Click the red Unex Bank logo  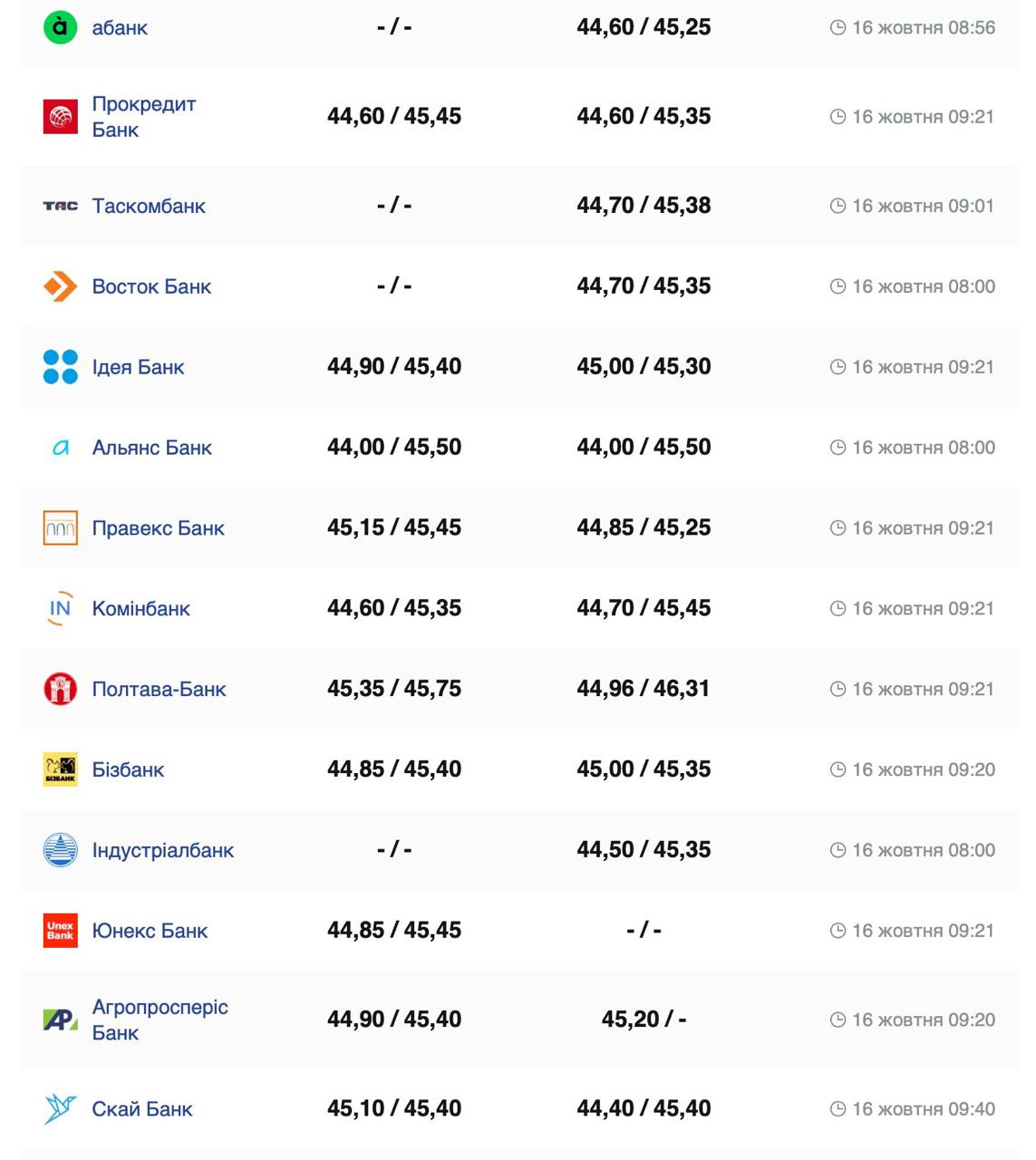pos(60,931)
